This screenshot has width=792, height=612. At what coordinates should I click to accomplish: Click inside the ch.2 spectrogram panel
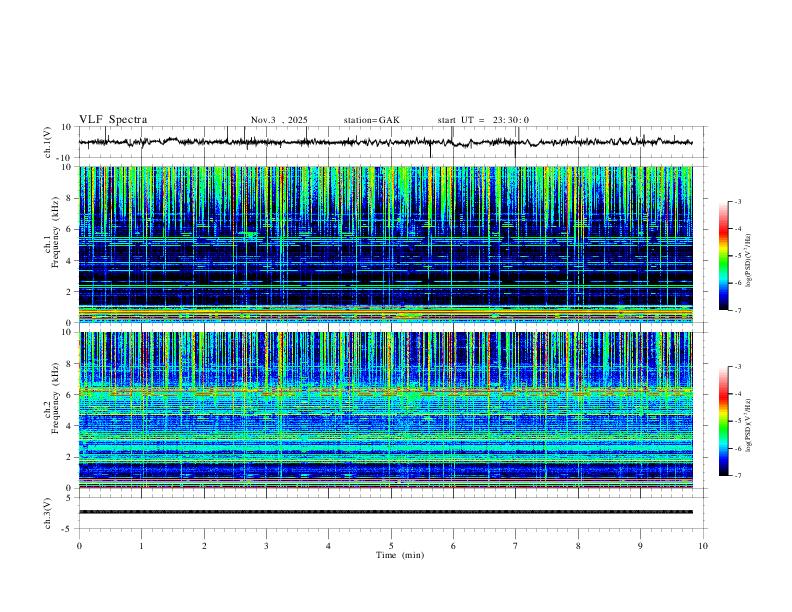click(385, 410)
